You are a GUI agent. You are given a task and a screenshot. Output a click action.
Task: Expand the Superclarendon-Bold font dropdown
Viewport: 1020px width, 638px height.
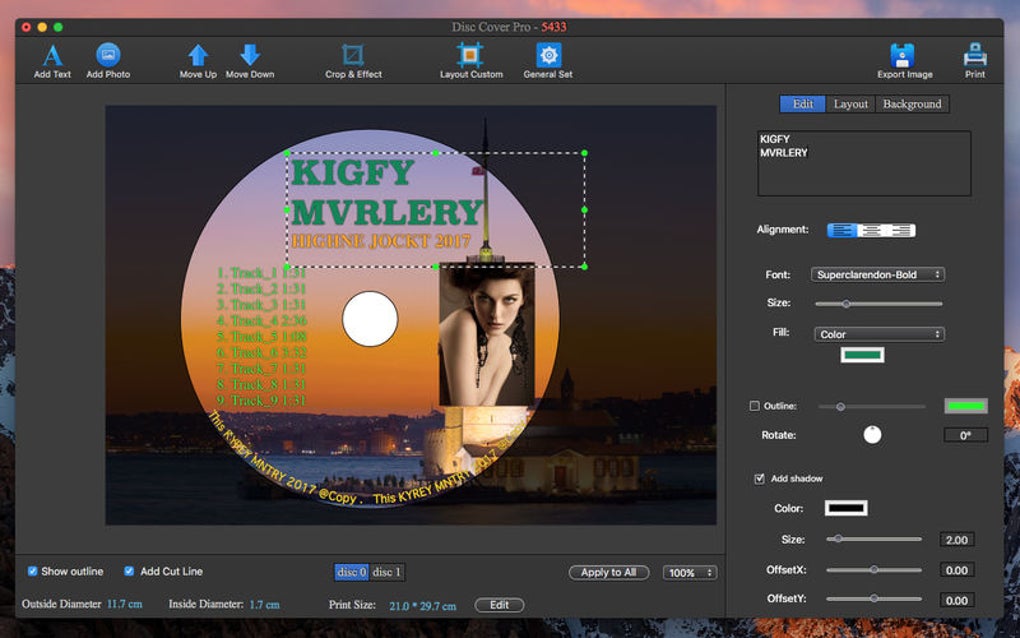[x=879, y=274]
